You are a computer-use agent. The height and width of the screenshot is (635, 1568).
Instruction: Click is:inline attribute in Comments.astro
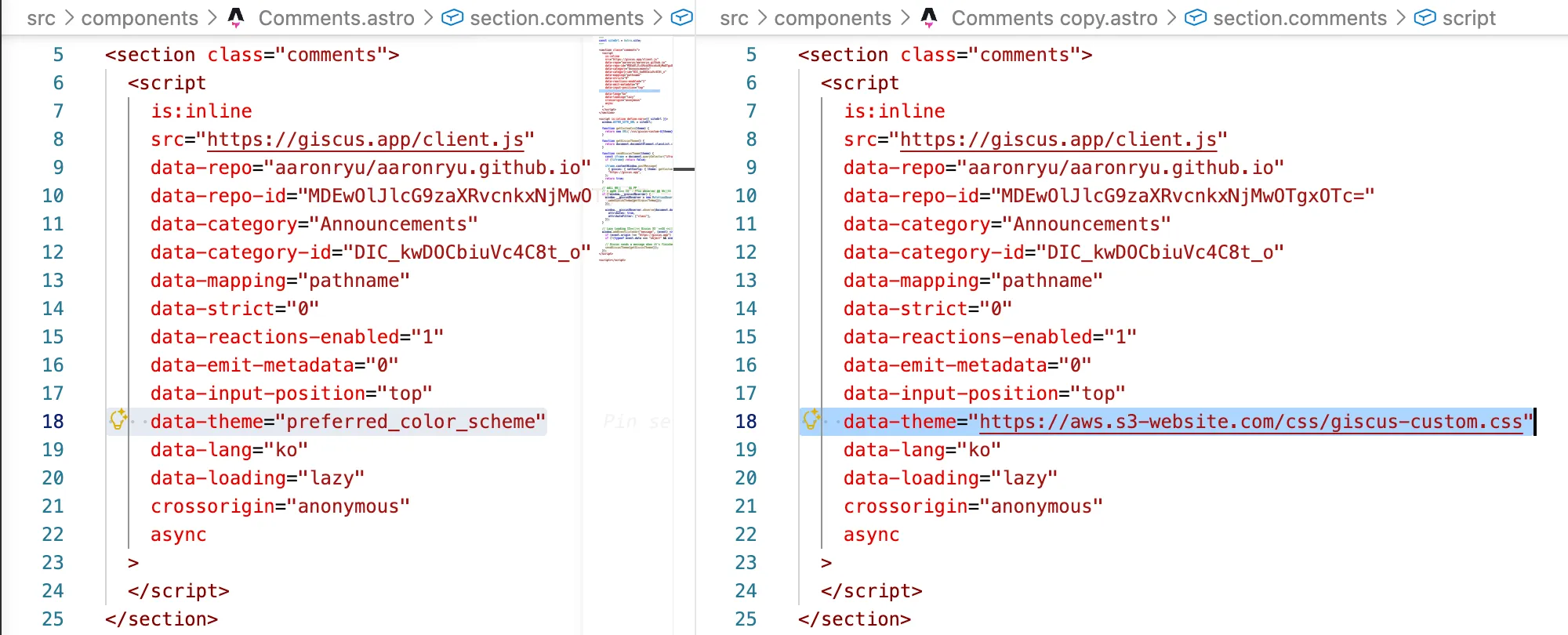tap(201, 111)
